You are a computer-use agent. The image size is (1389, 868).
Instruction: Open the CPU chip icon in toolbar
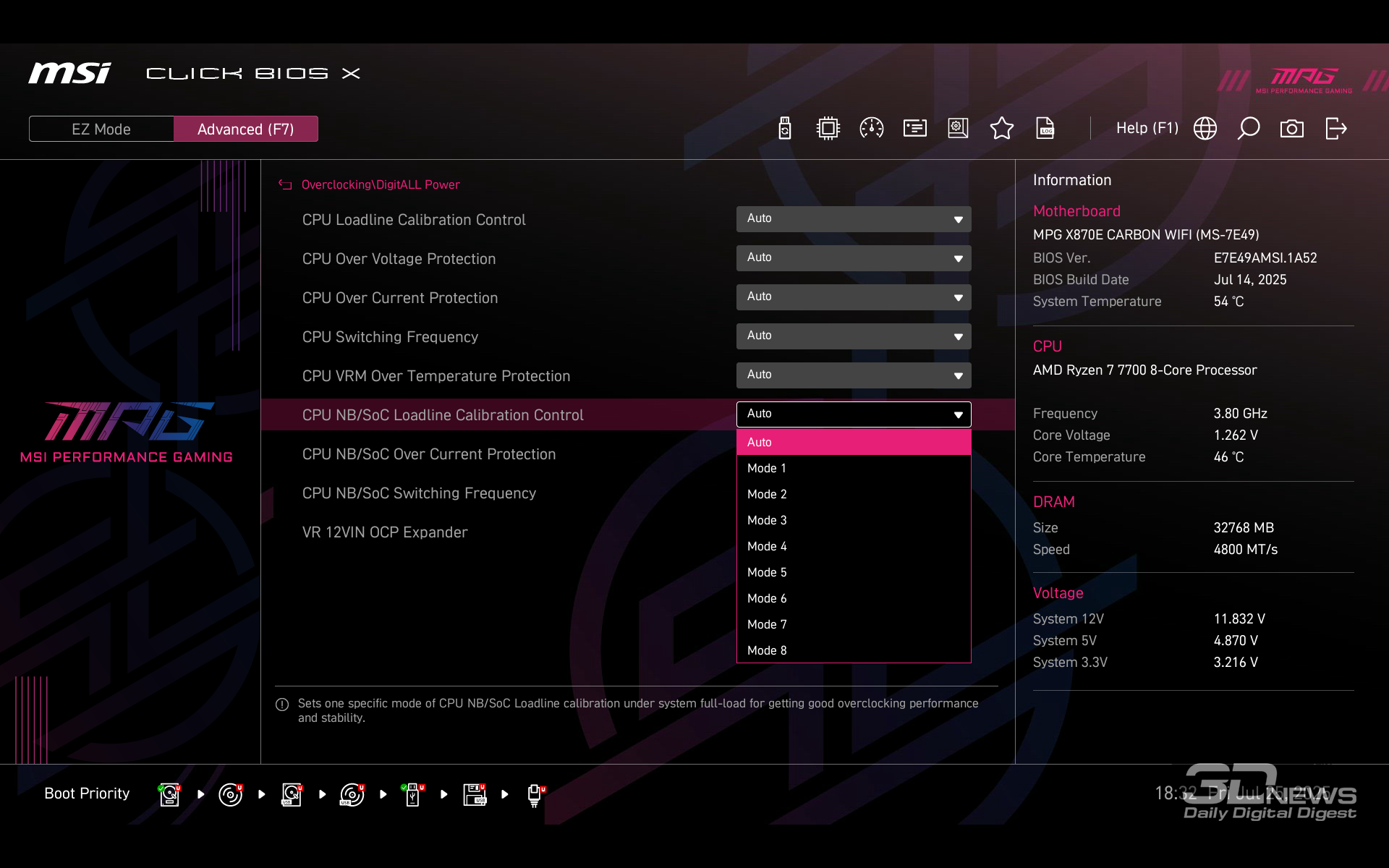point(828,129)
